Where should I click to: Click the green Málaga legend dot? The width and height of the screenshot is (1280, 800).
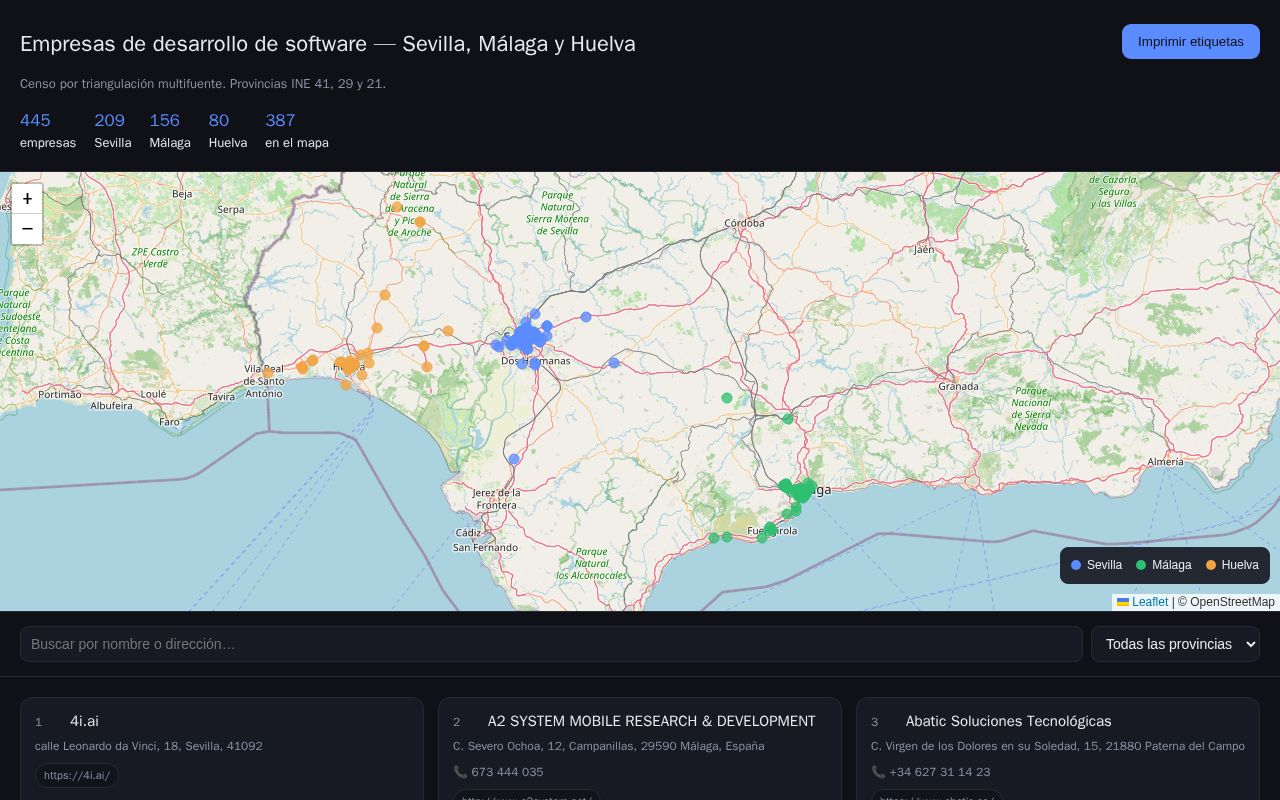(1141, 565)
